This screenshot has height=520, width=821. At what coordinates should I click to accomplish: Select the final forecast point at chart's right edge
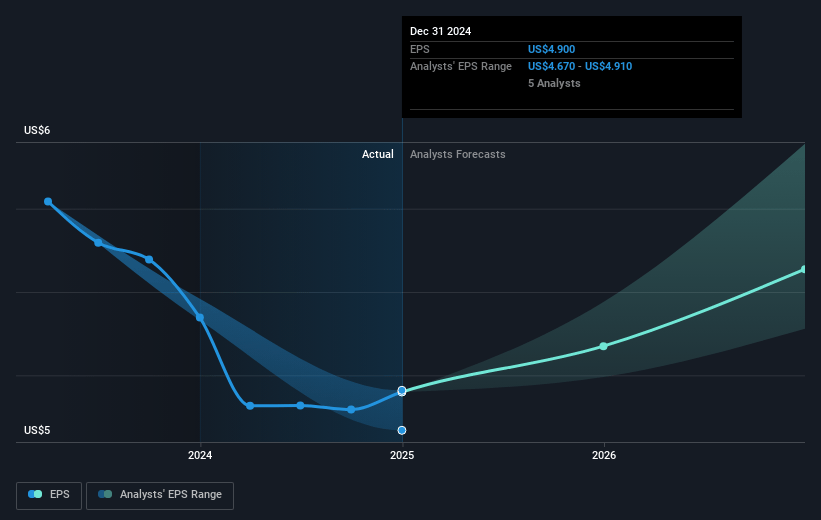[804, 270]
